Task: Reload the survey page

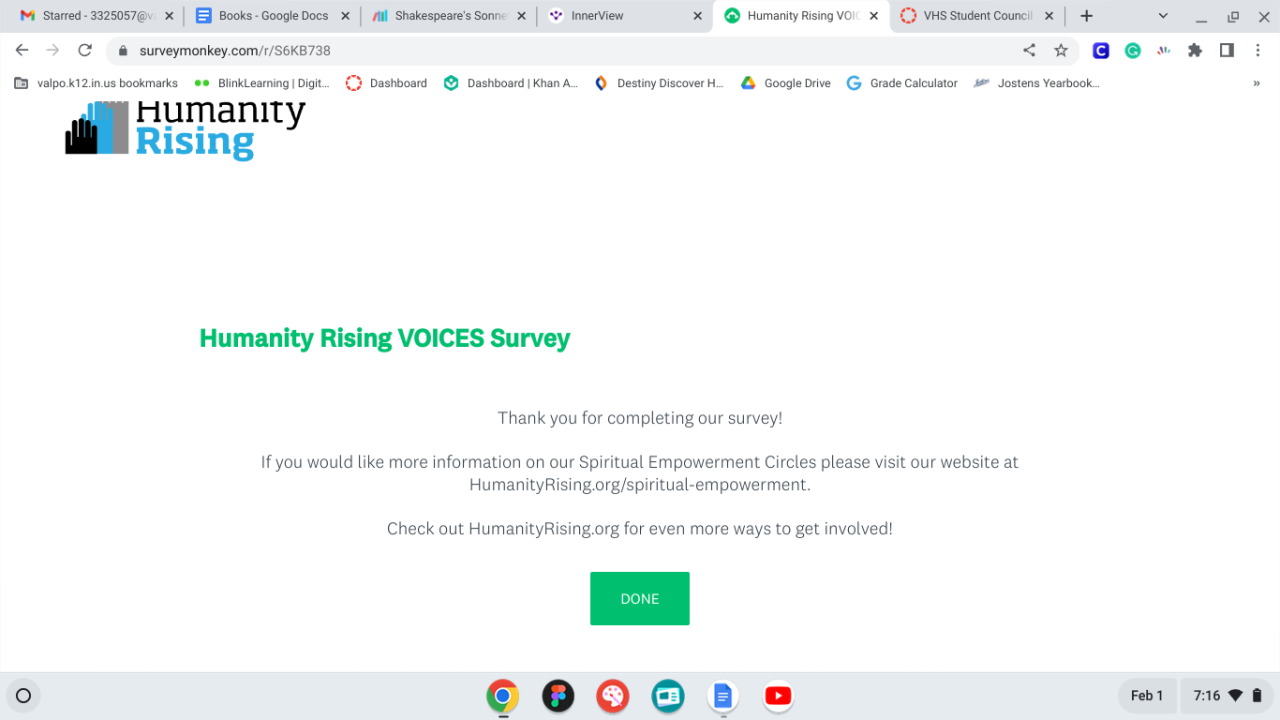Action: click(x=85, y=51)
